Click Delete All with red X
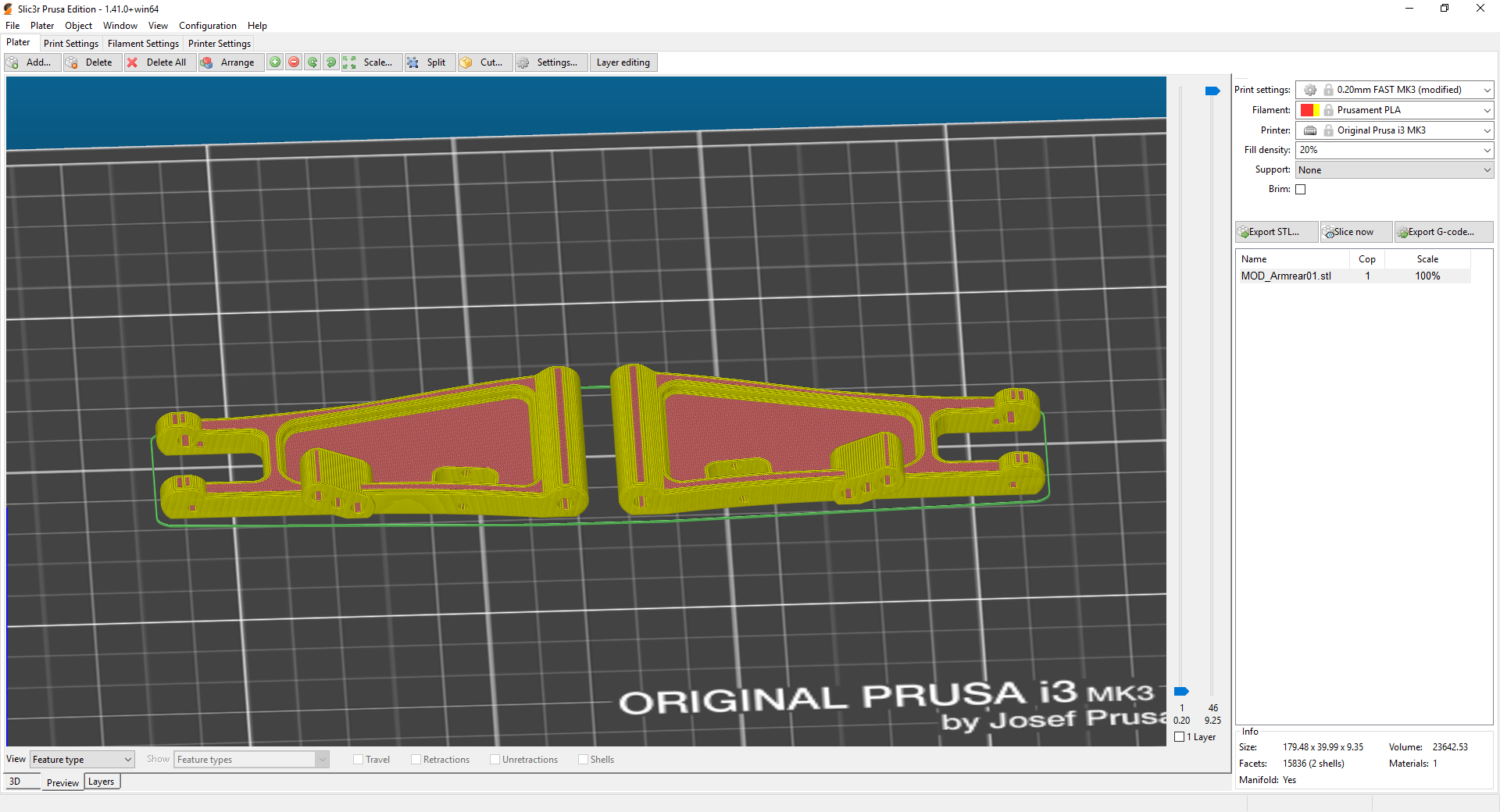 [159, 62]
